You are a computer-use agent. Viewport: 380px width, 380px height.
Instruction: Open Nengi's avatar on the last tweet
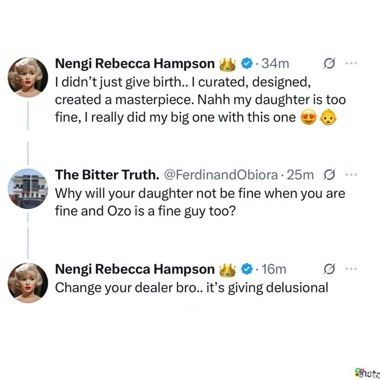coord(28,283)
